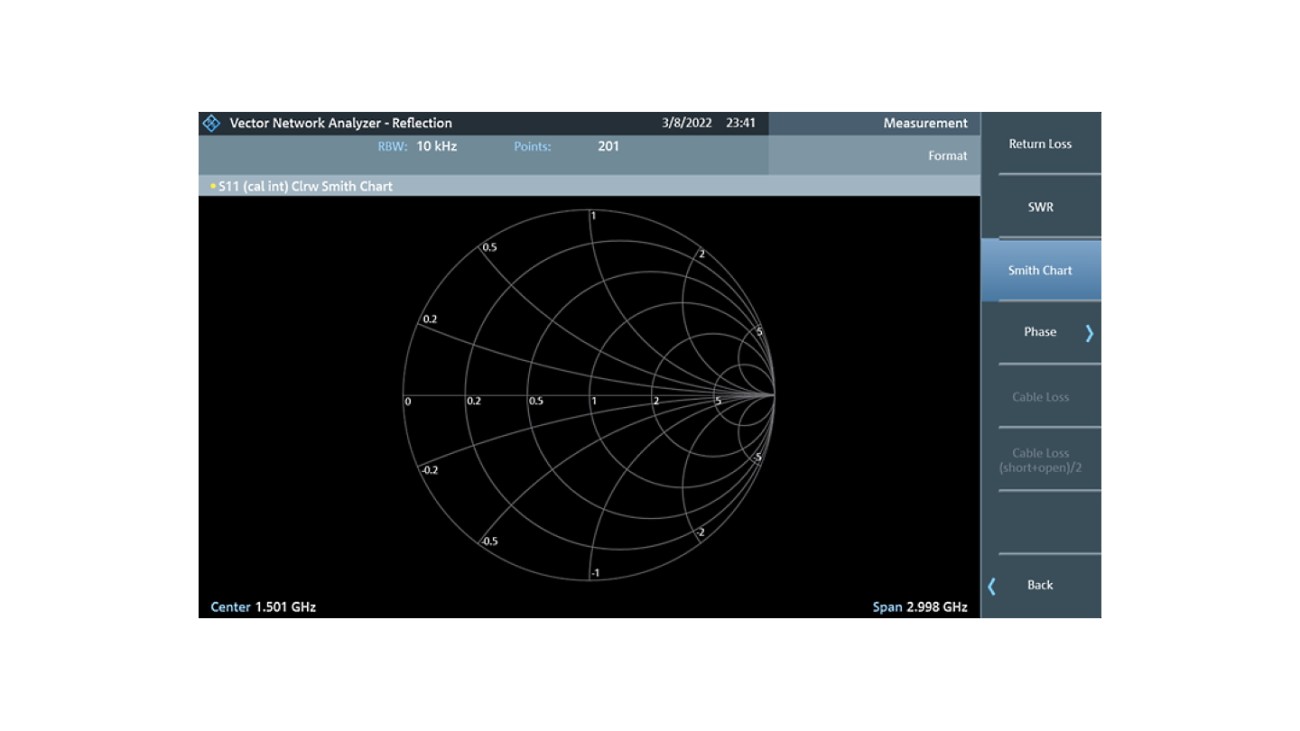Click the Format section header
The image size is (1300, 731).
click(x=948, y=156)
